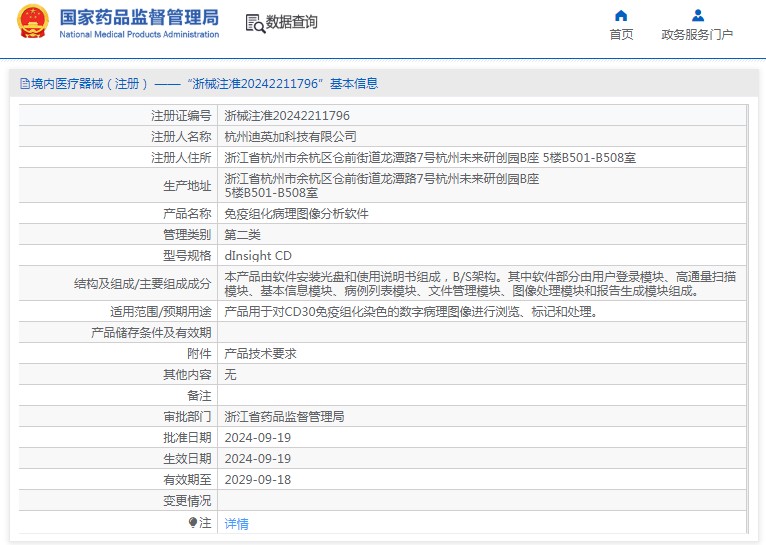Click 杭州迪英加科技有限公司 registrant name
The width and height of the screenshot is (766, 545).
[290, 137]
